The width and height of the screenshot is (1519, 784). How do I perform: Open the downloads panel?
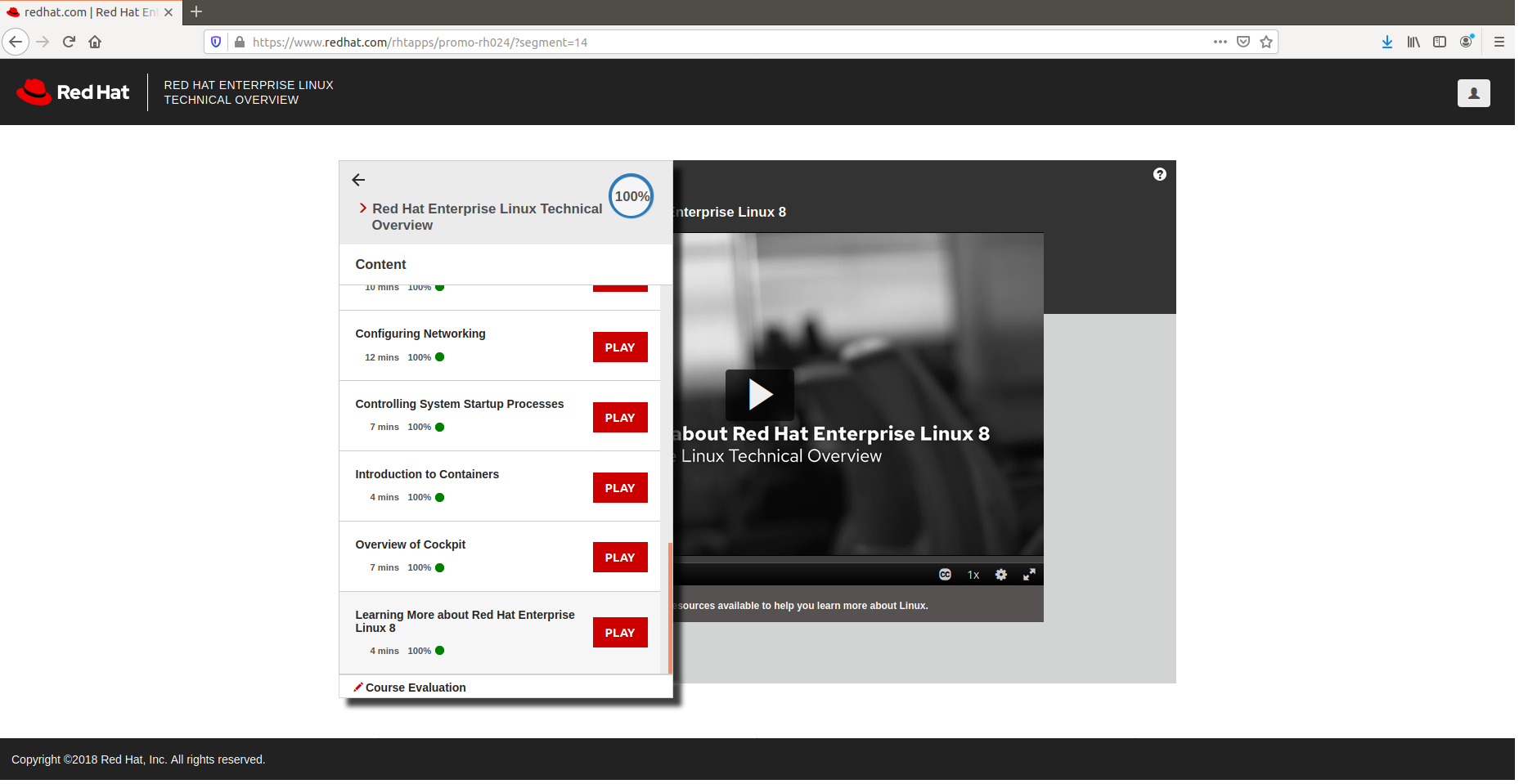tap(1387, 42)
